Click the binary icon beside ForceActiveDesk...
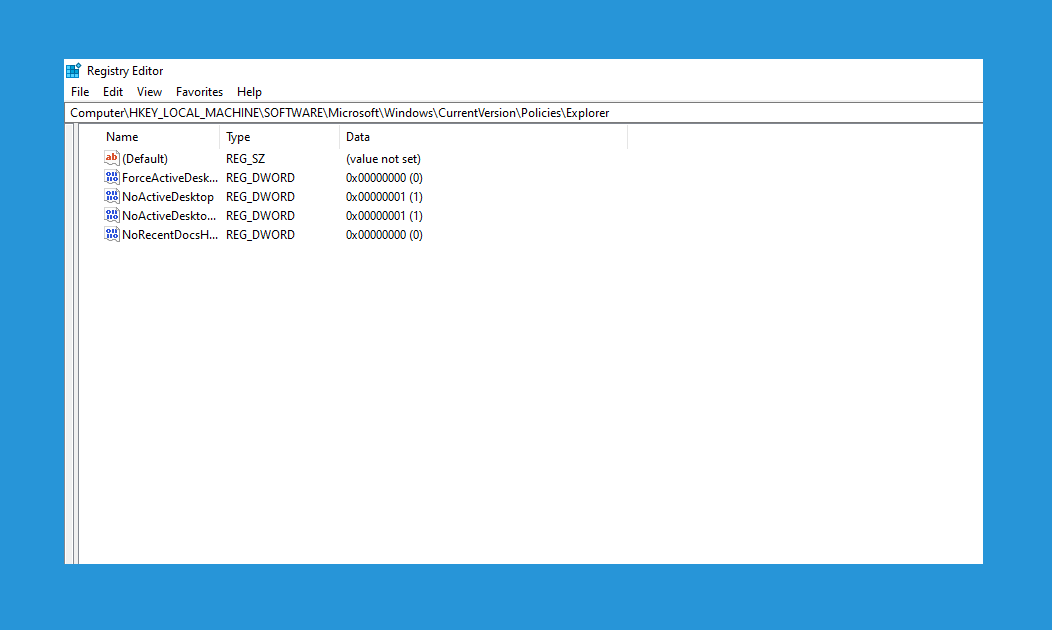 pyautogui.click(x=111, y=177)
